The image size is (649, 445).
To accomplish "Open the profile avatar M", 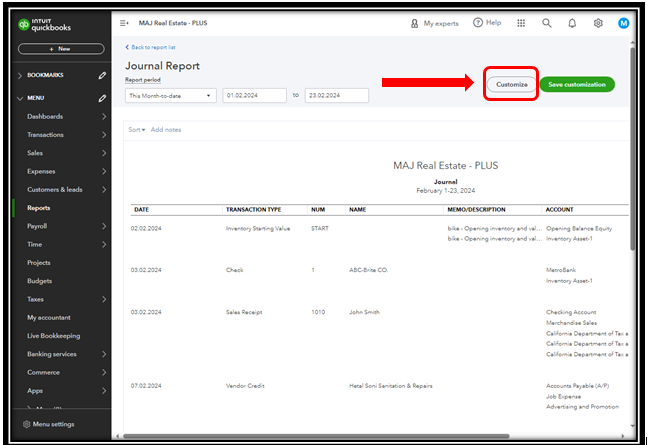I will pyautogui.click(x=623, y=23).
